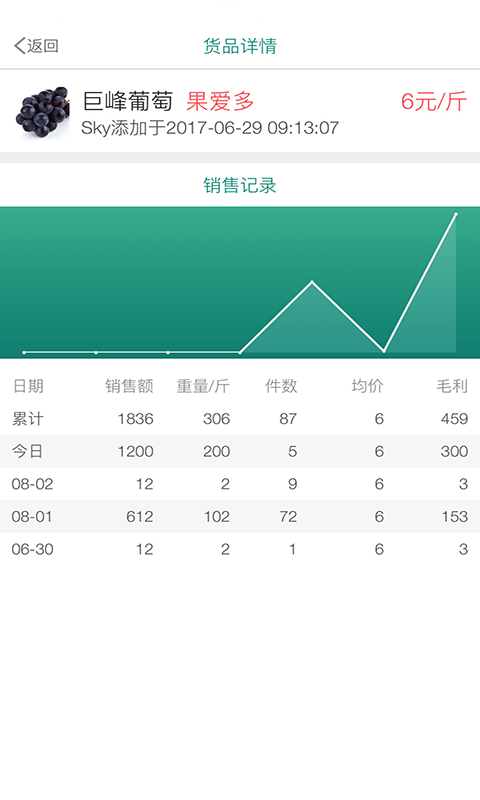Tap the 612 sales value
The image size is (480, 800).
coord(140,516)
